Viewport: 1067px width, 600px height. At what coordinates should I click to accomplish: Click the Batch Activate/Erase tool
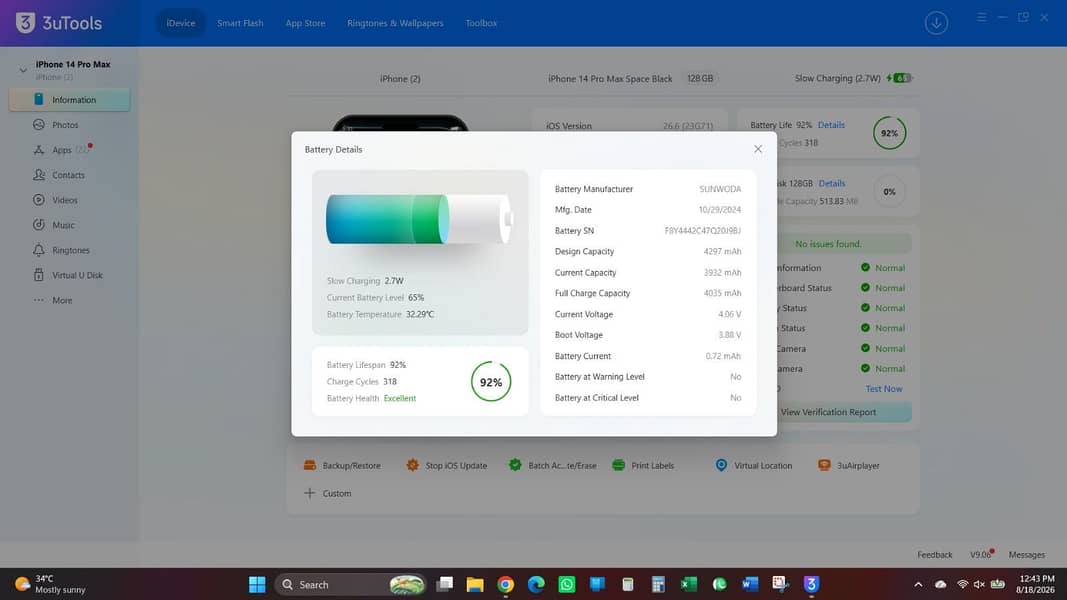[x=553, y=466]
